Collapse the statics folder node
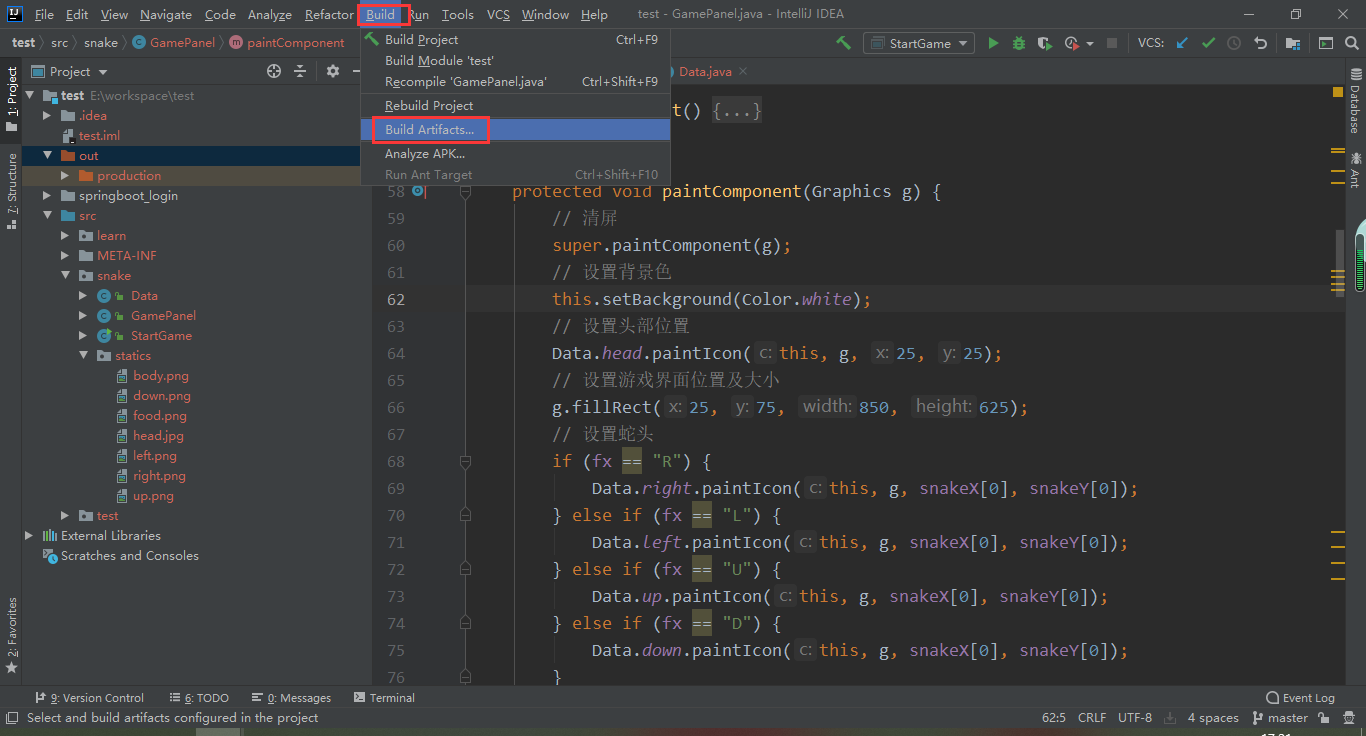Screen dimensions: 1366x736 pos(84,356)
